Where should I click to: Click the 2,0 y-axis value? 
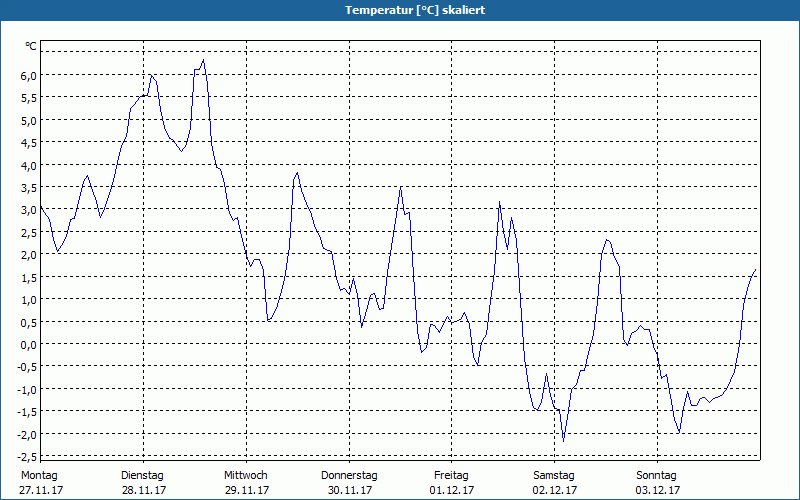[29, 255]
